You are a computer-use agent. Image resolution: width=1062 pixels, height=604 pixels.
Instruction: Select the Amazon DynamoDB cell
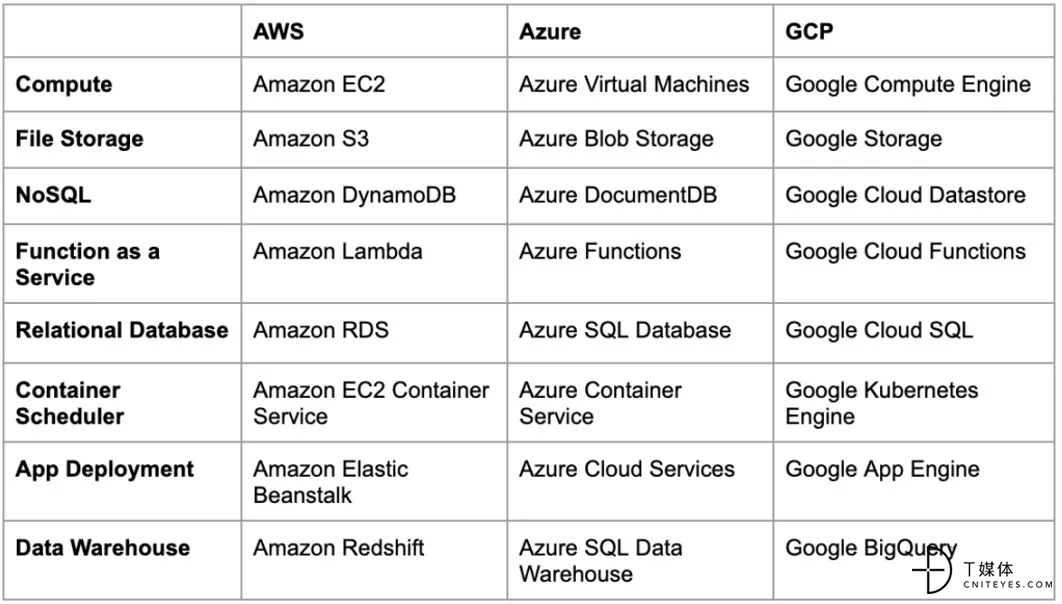tap(374, 196)
